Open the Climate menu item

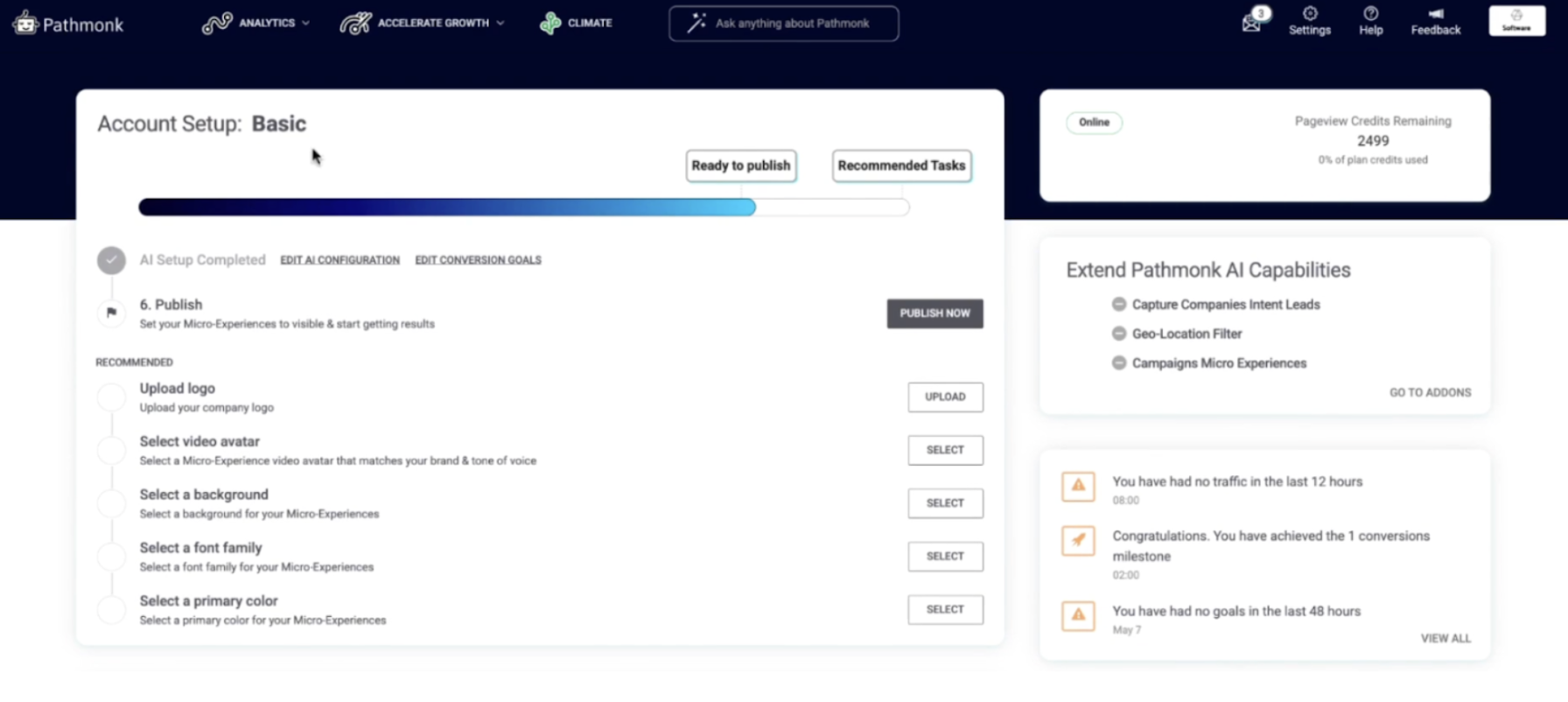tap(576, 23)
